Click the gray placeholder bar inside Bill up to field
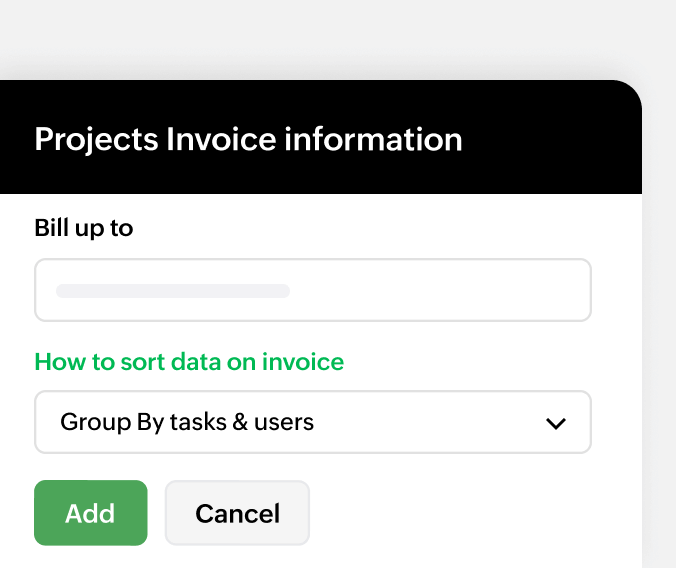 [172, 291]
